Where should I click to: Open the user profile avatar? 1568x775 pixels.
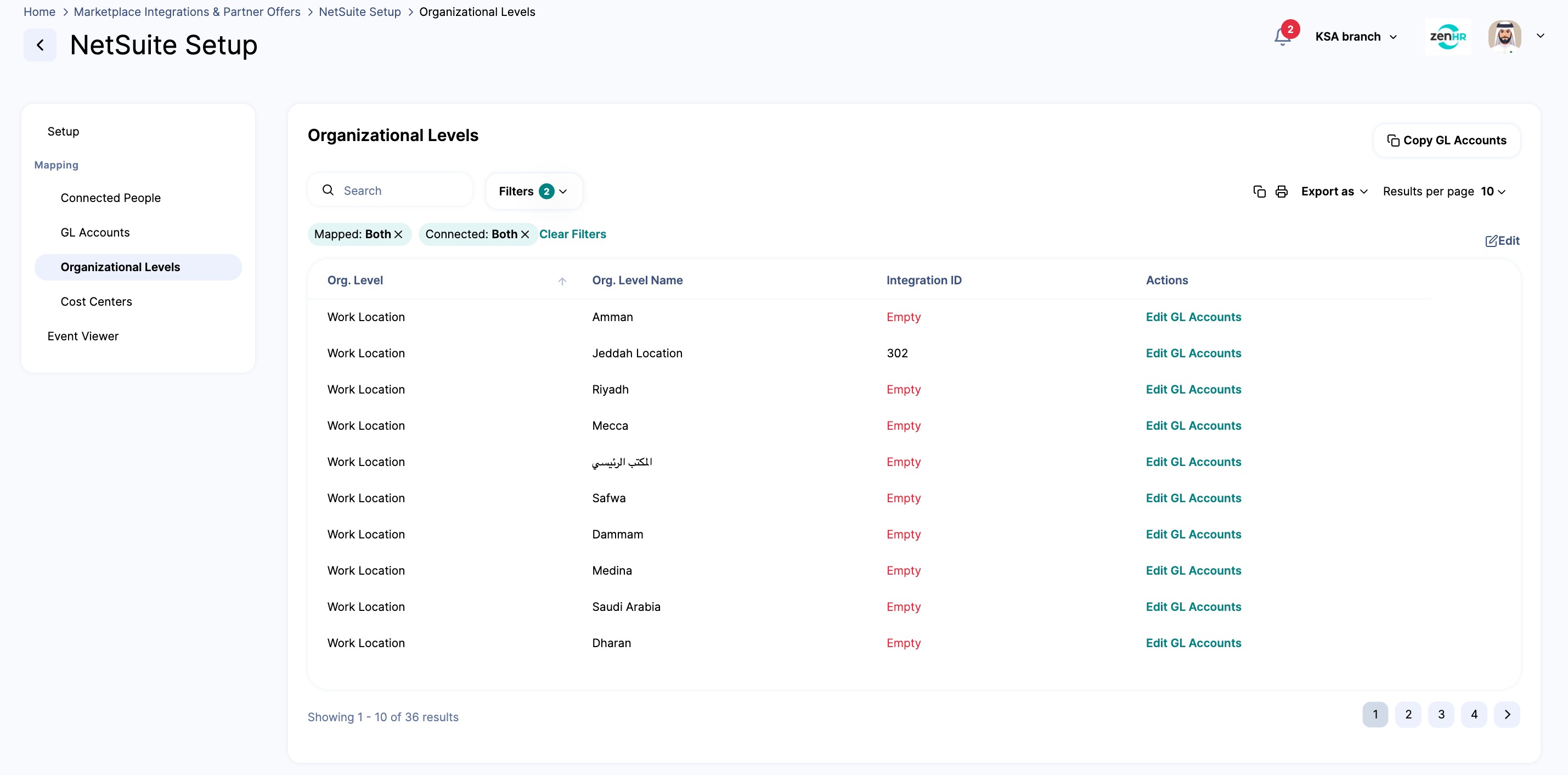[x=1505, y=37]
